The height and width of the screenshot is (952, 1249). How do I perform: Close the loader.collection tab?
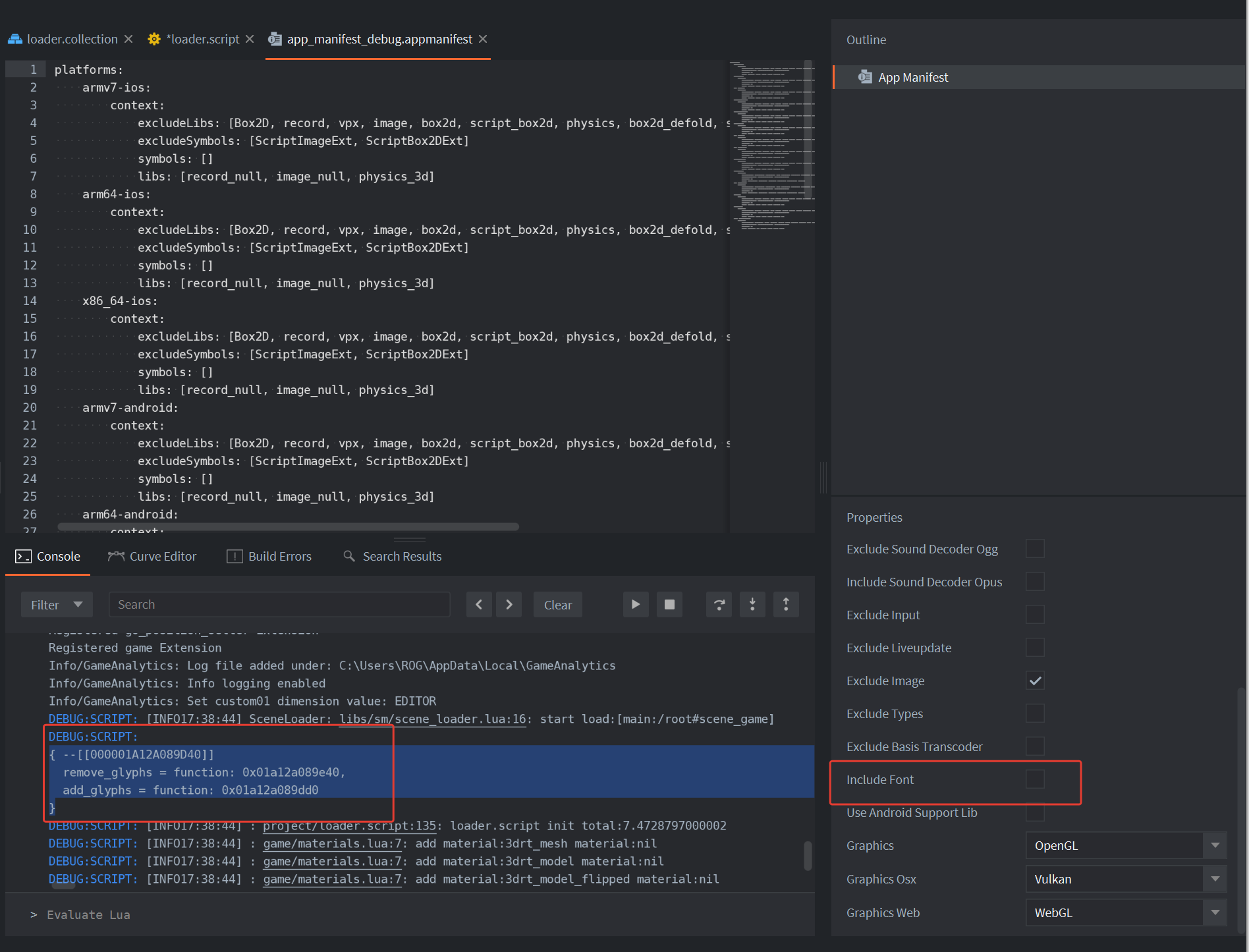pos(128,39)
